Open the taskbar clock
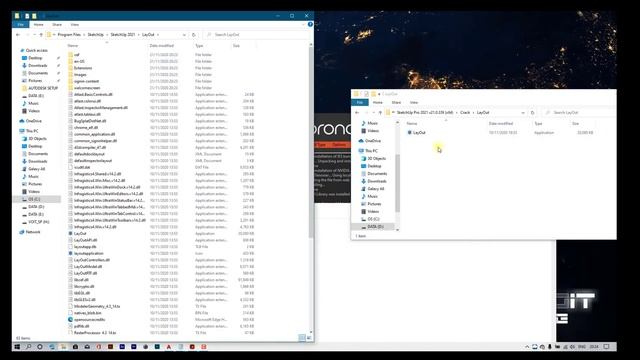Image resolution: width=640 pixels, height=360 pixels. (594, 347)
